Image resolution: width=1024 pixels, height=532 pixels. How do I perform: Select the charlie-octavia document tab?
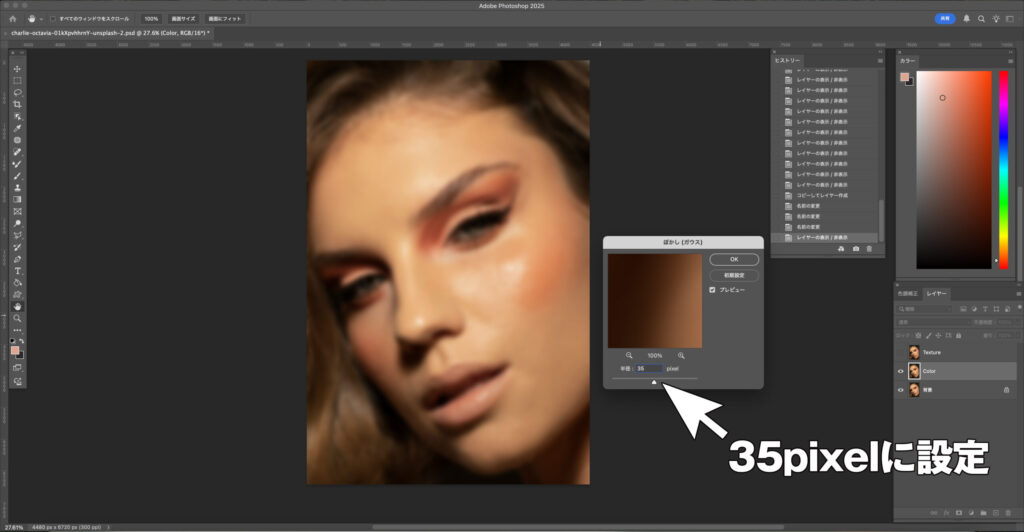(x=108, y=33)
